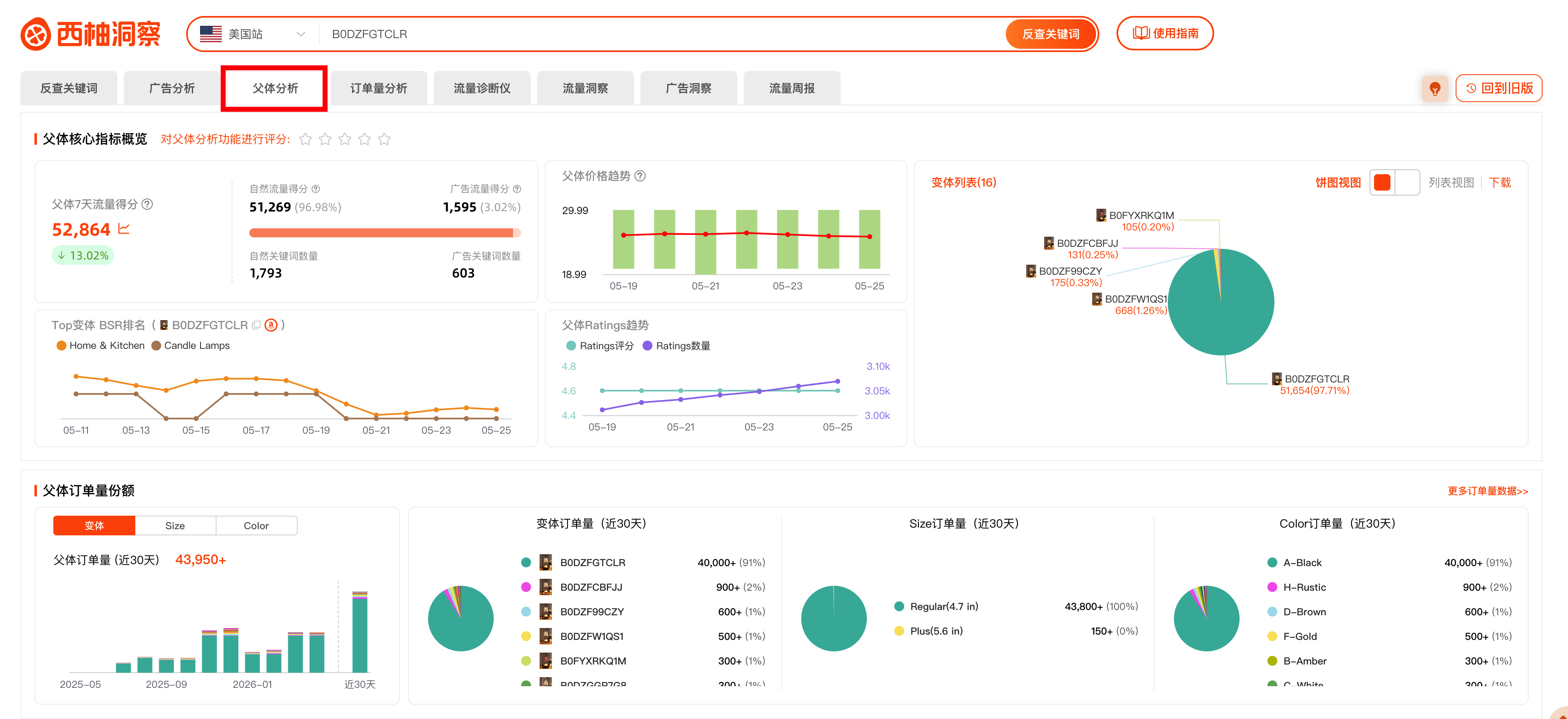Image resolution: width=1568 pixels, height=719 pixels.
Task: Click the 回到旧版 button
Action: point(1499,88)
